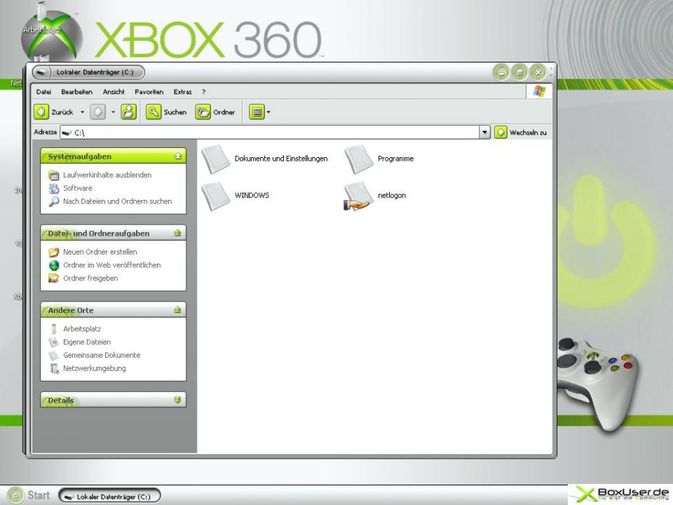Click the Ordner freigeben link
Viewport: 673px width, 505px height.
(91, 278)
